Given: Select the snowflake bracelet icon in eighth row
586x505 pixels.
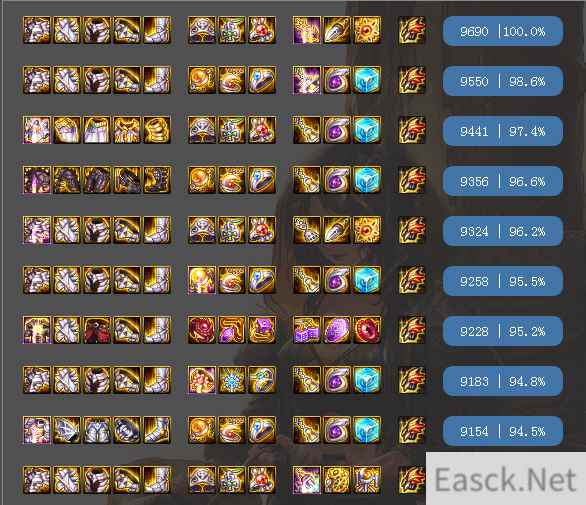Looking at the screenshot, I should 232,381.
